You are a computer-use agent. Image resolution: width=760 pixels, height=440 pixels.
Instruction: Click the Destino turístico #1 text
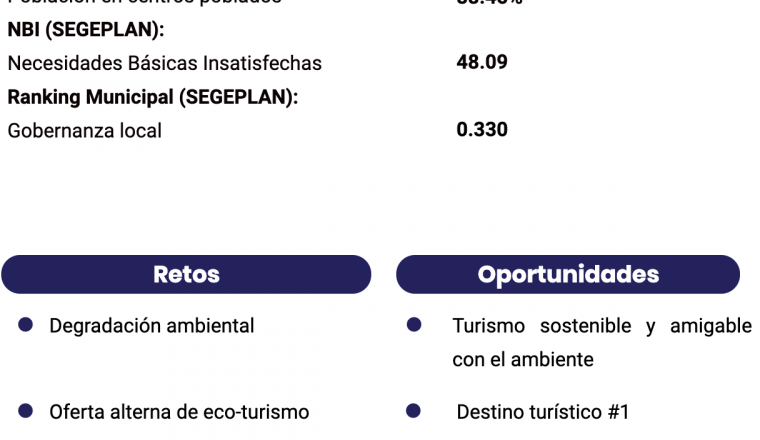click(543, 412)
